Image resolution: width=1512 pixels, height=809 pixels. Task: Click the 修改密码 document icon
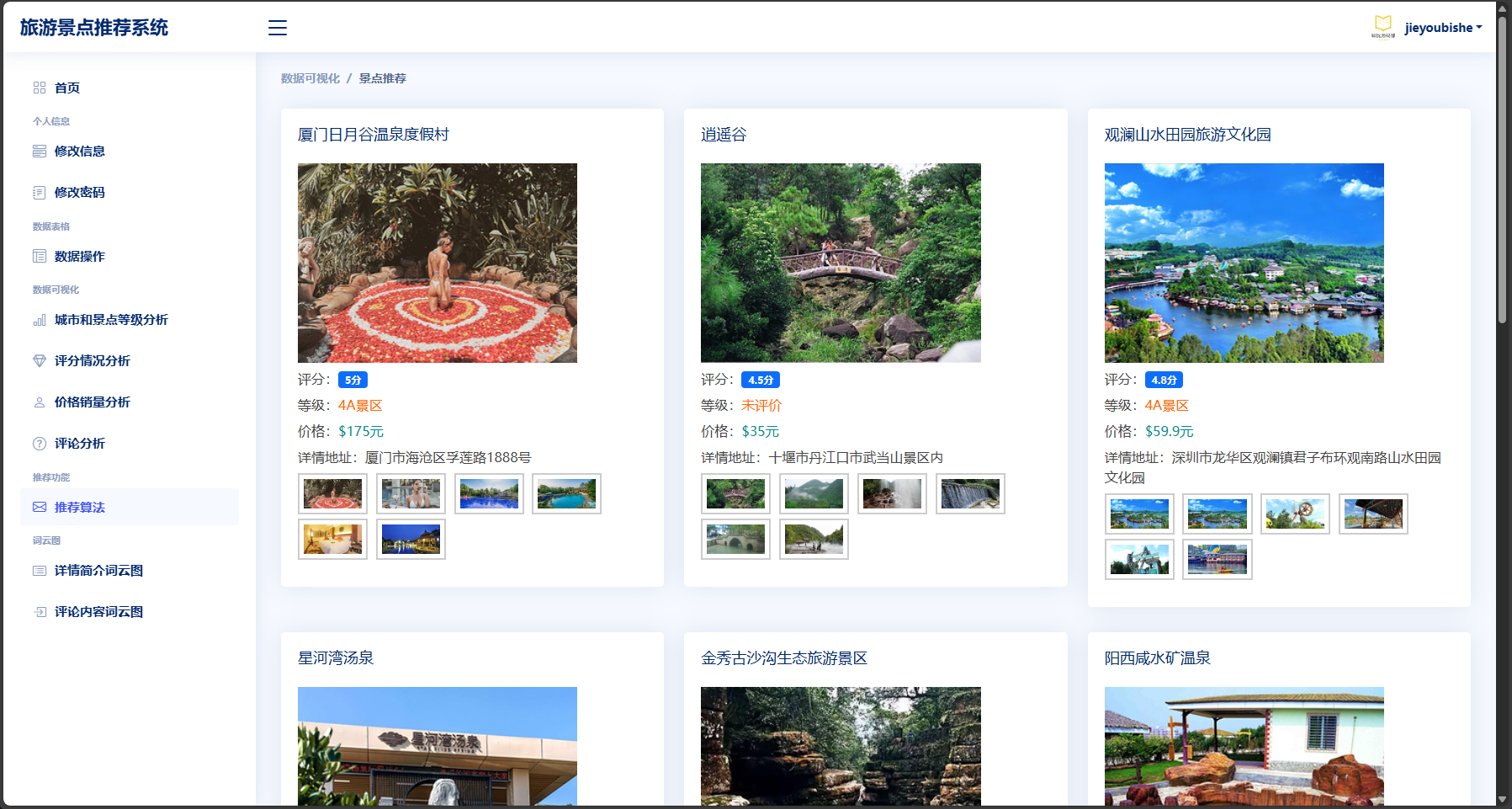[x=40, y=193]
